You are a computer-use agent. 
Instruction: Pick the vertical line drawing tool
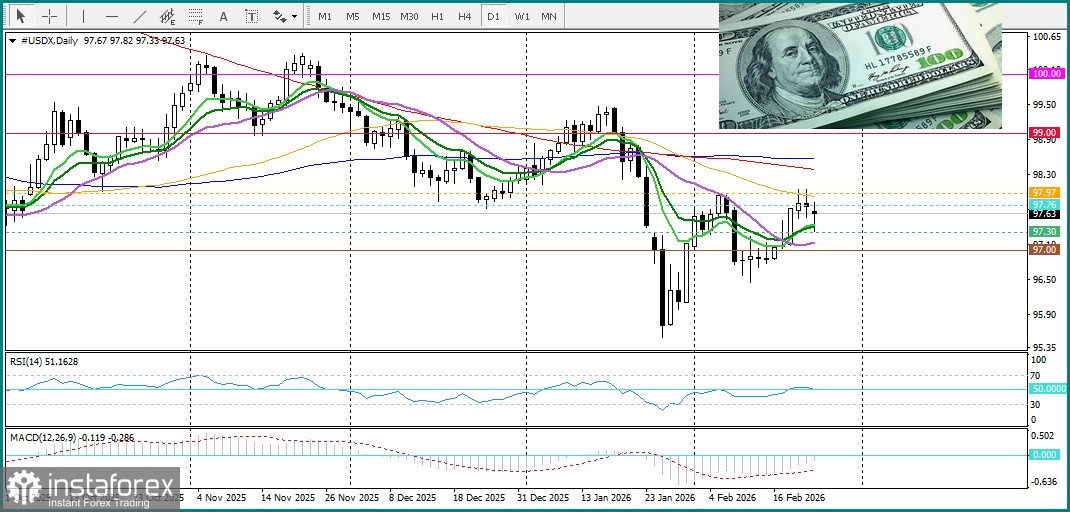pos(83,17)
